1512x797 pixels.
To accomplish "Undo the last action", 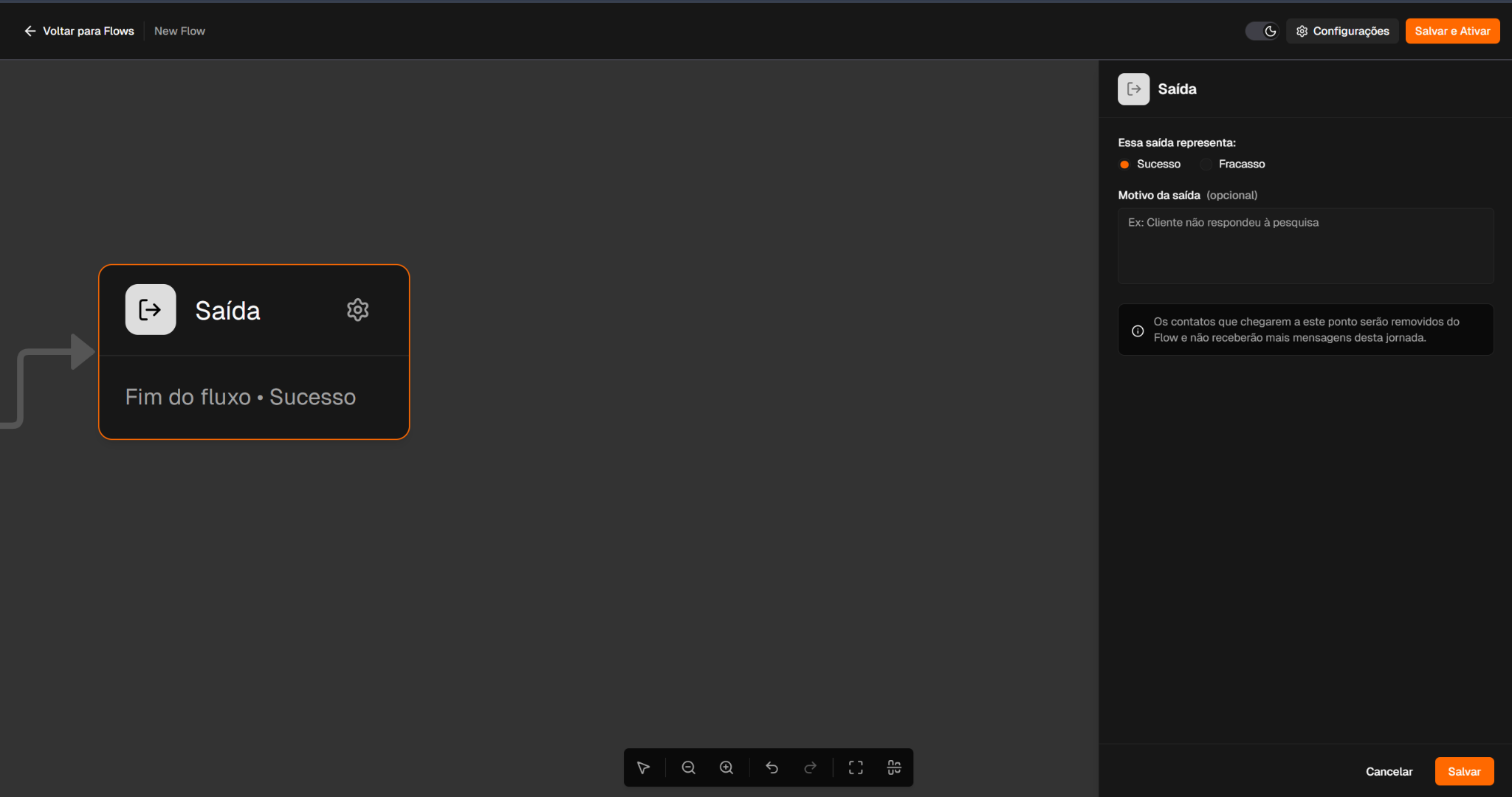I will pyautogui.click(x=772, y=767).
